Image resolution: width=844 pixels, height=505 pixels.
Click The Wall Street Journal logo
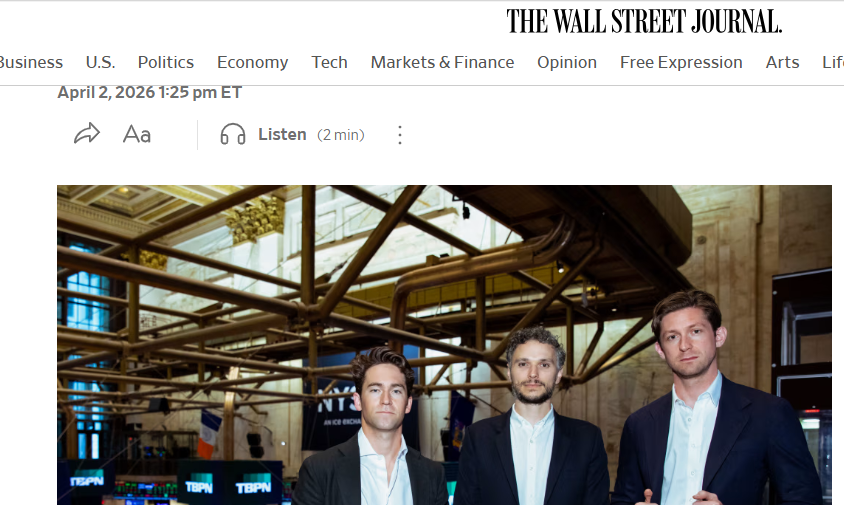coord(644,22)
